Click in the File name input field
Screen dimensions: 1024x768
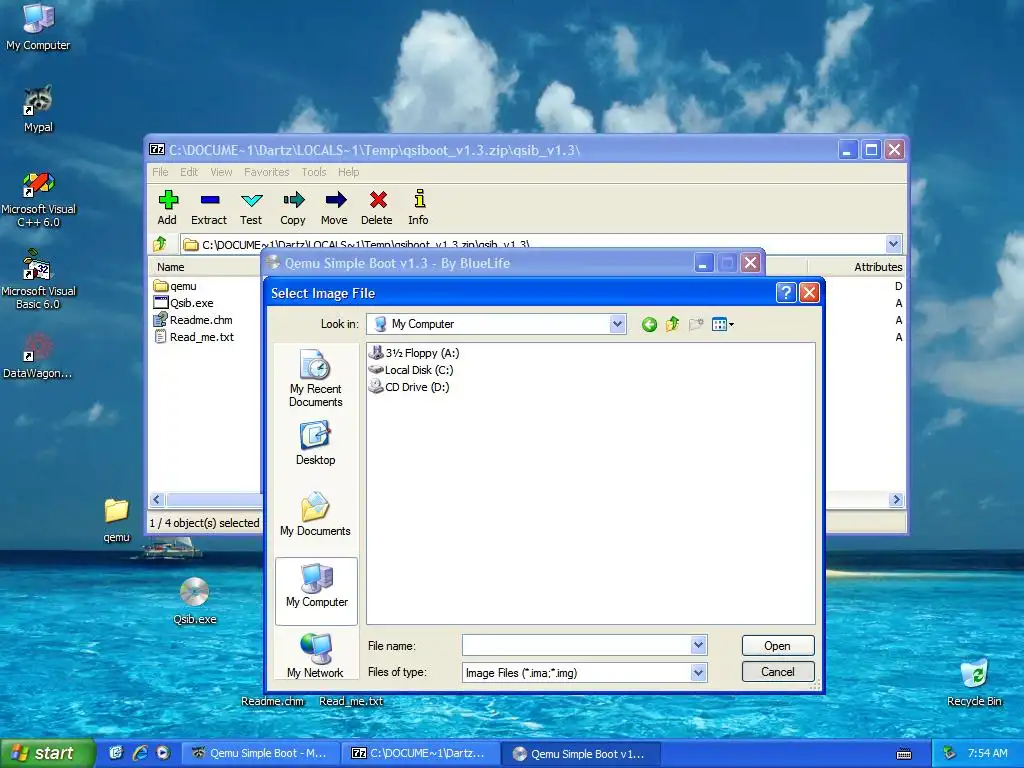point(577,645)
